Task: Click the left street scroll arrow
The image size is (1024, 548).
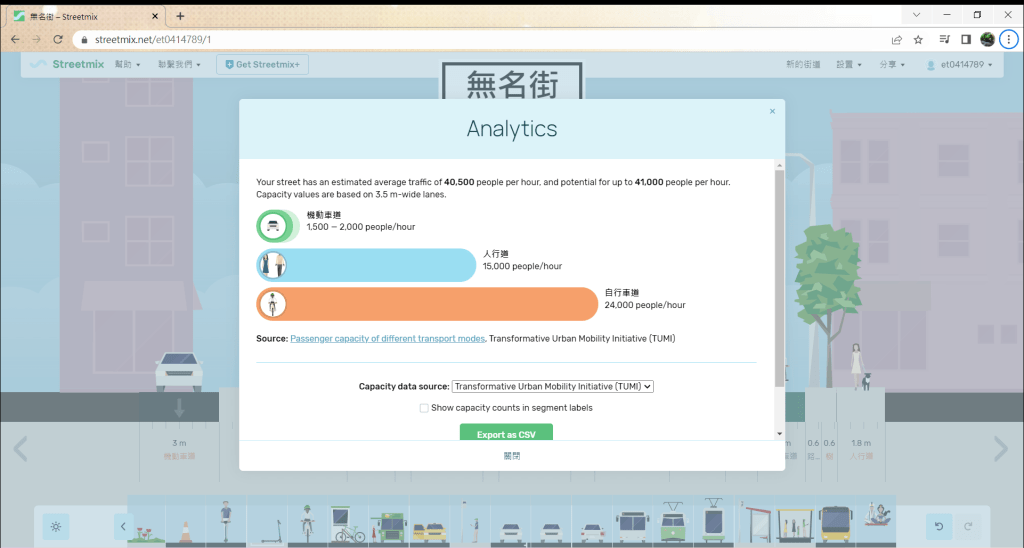Action: click(x=21, y=449)
